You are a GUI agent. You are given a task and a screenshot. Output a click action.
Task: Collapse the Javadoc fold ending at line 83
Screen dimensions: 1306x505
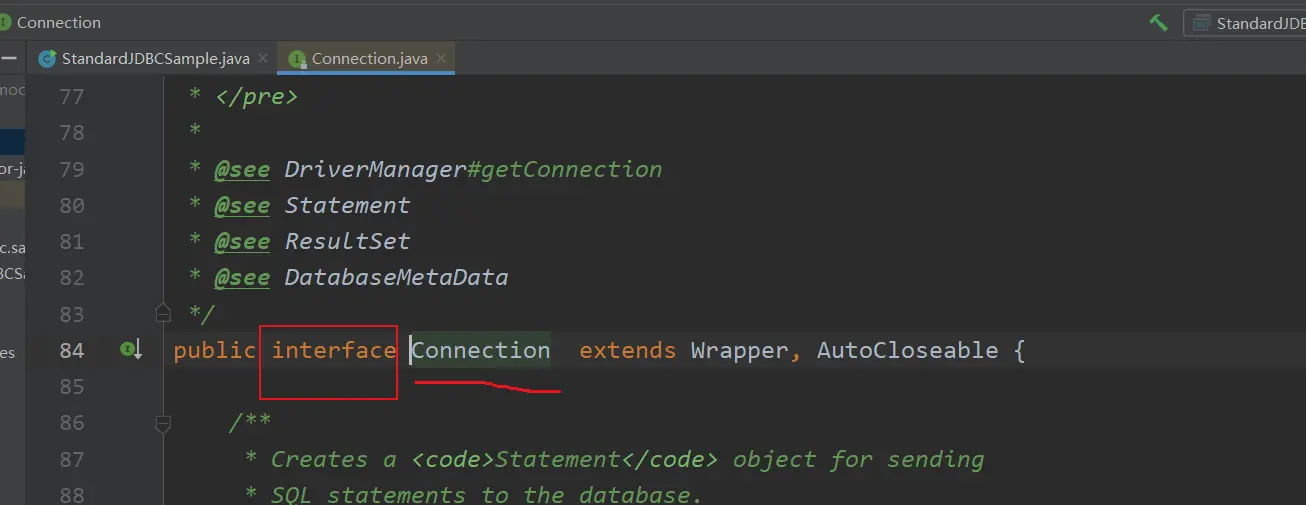click(x=163, y=314)
